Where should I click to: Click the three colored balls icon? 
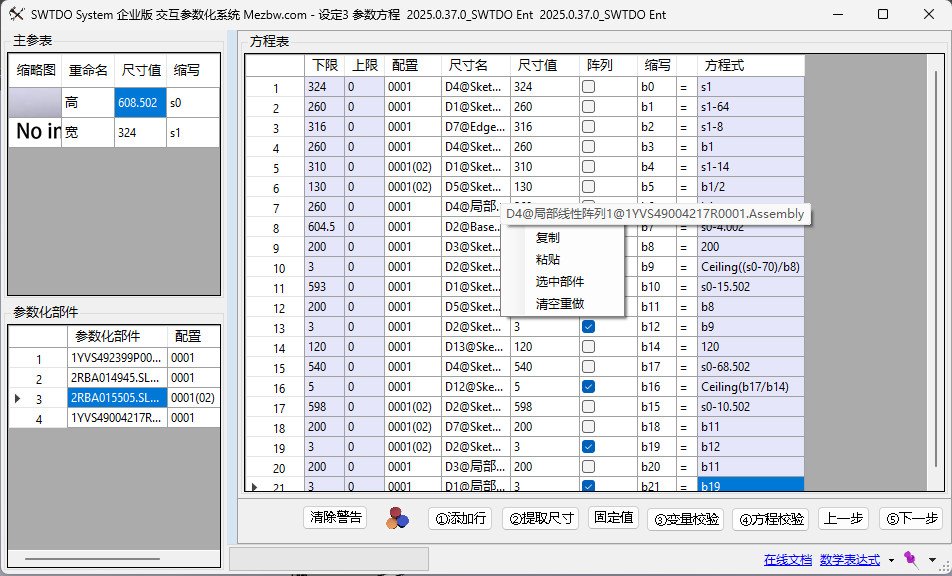[x=397, y=517]
